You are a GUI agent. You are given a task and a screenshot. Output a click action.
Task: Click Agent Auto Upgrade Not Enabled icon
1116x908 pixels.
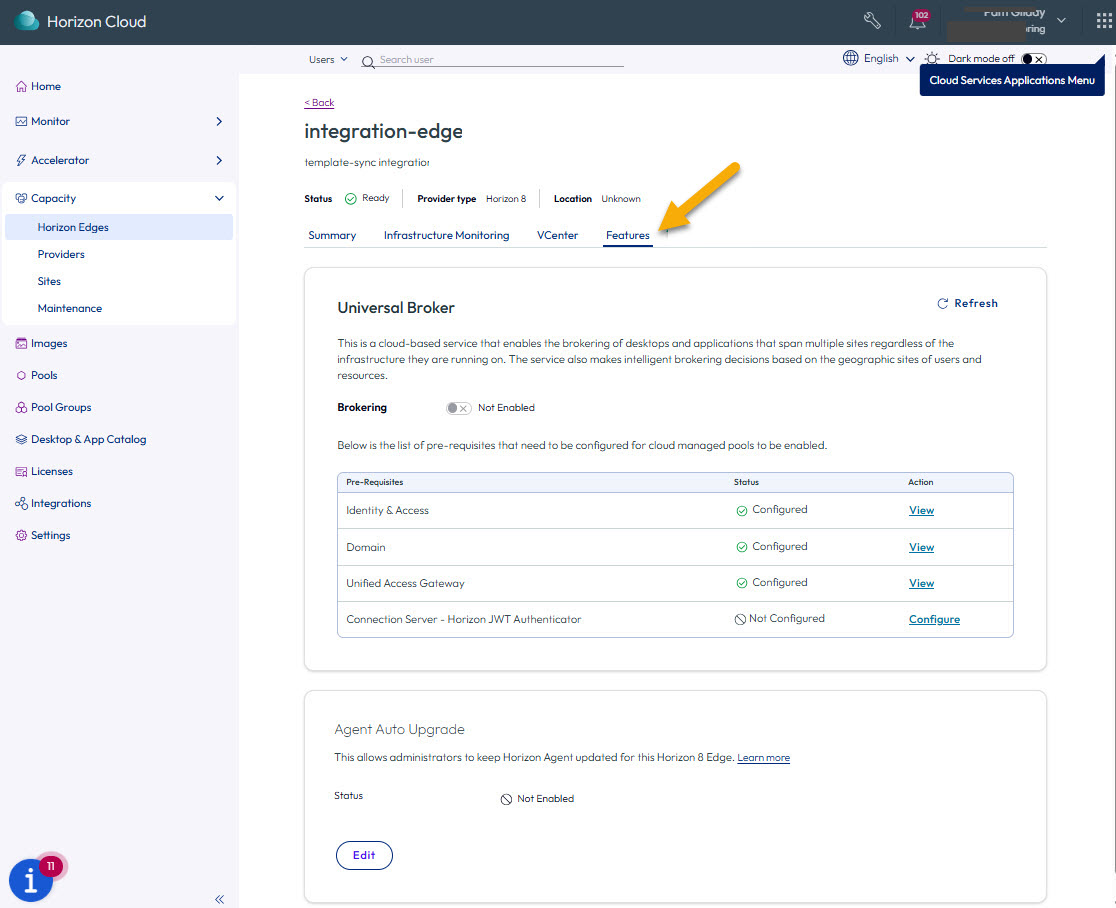[506, 800]
